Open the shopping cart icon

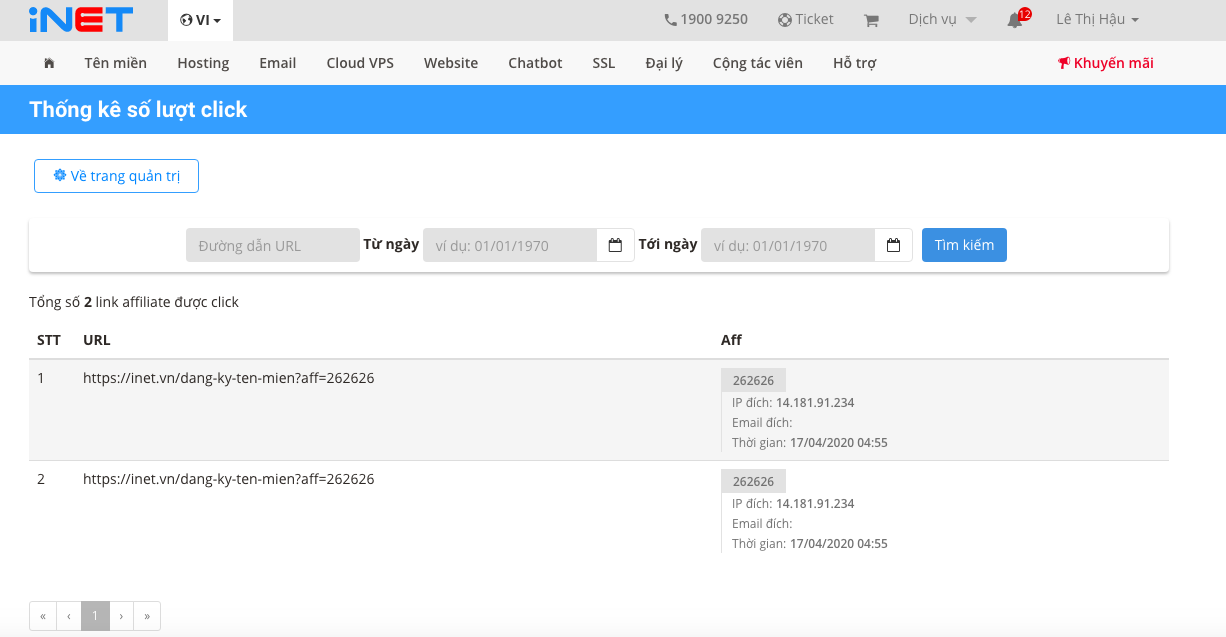pos(871,20)
